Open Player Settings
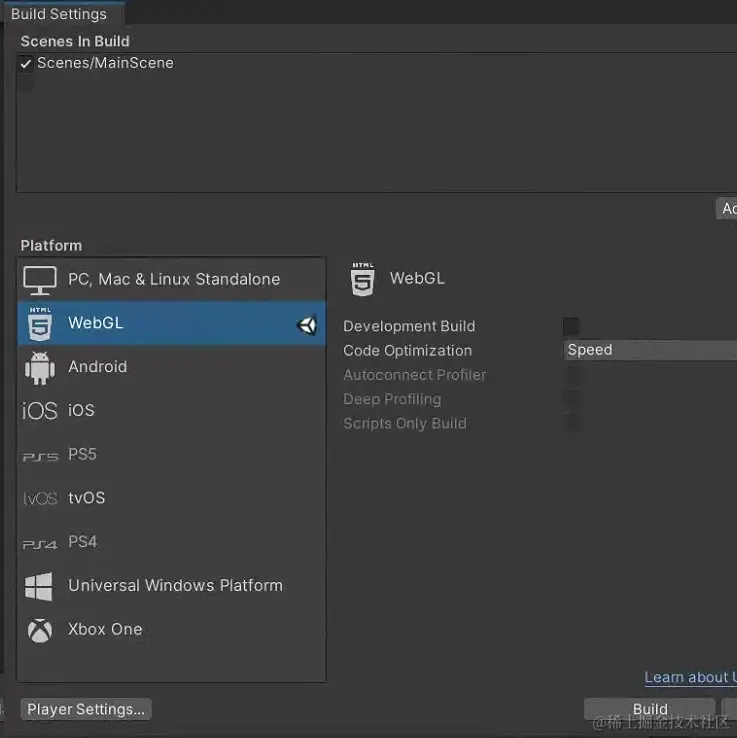 [x=86, y=709]
